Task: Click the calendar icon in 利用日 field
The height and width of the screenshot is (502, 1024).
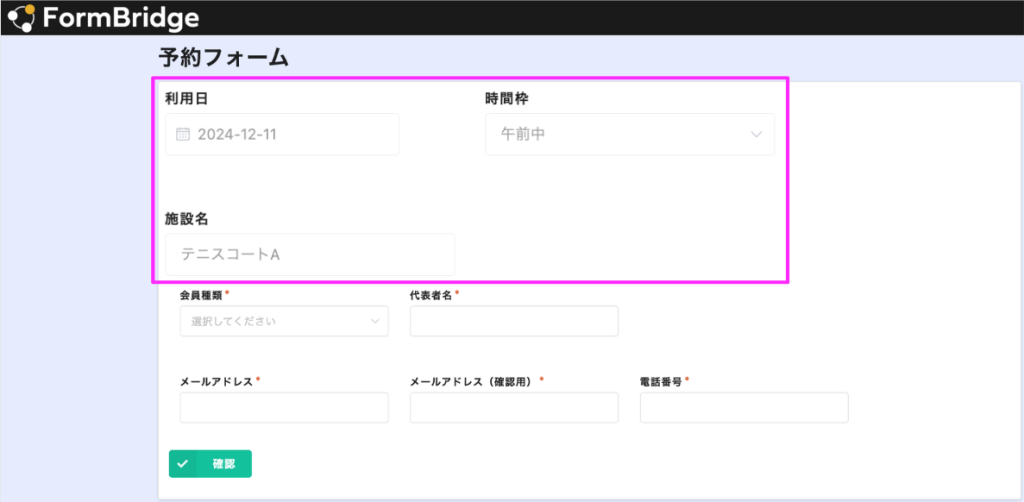Action: [183, 134]
